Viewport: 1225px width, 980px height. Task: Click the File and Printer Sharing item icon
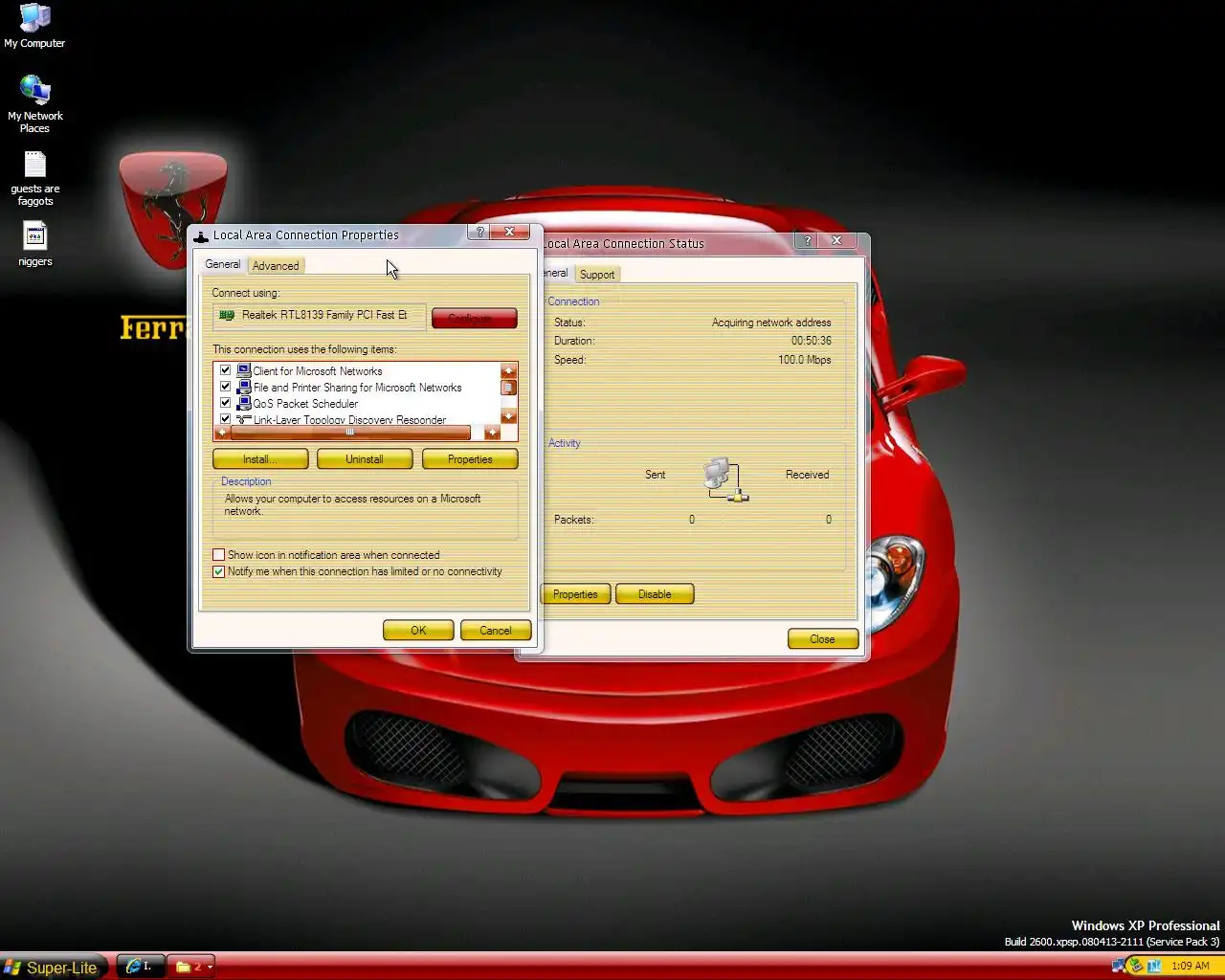[x=244, y=388]
